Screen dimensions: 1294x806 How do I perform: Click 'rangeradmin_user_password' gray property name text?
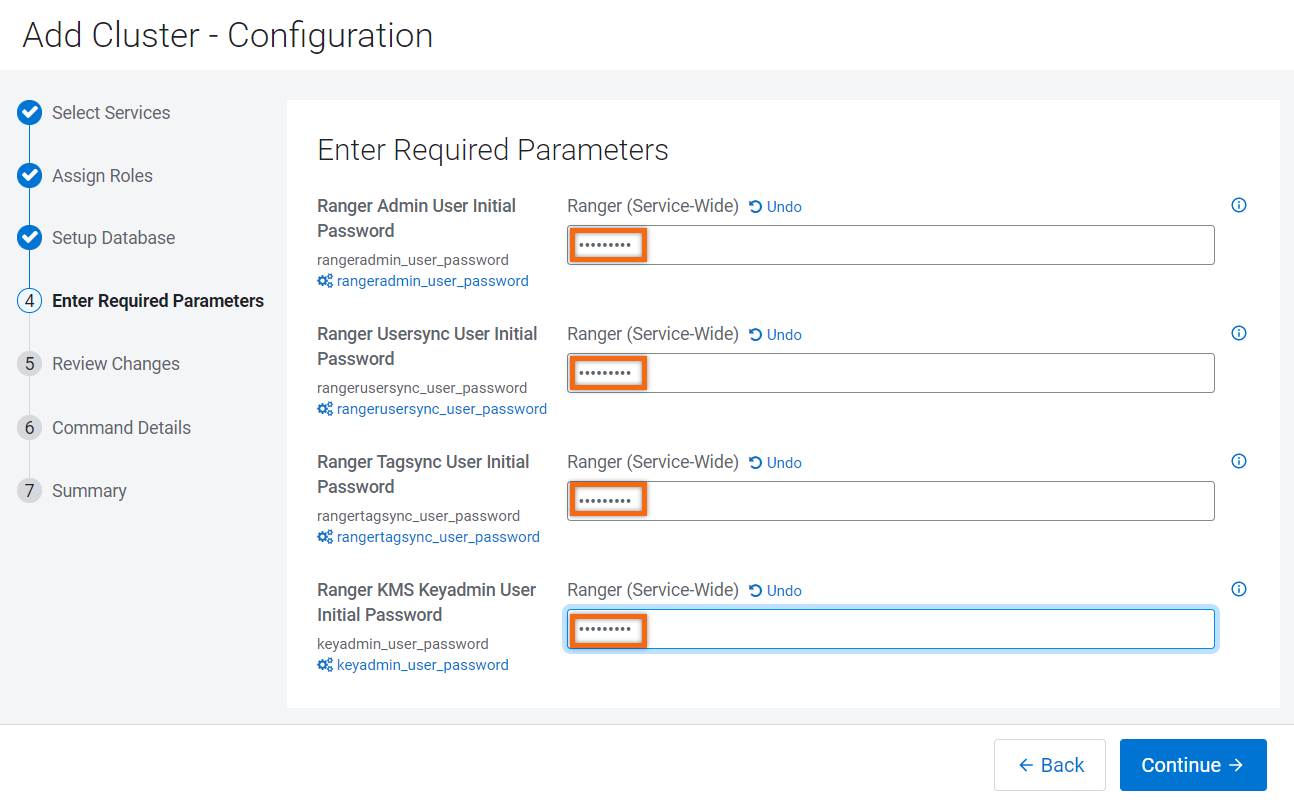coord(413,260)
